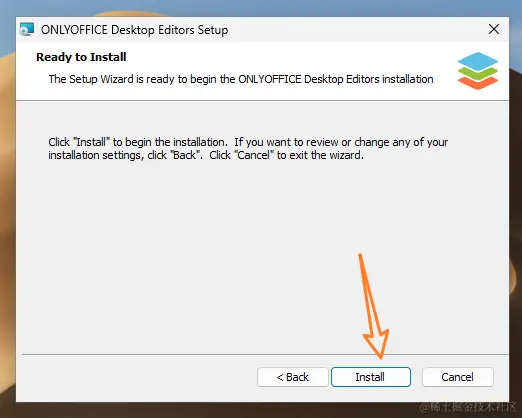Click the instruction paragraph starting with 'Click "Install"'

[x=248, y=148]
